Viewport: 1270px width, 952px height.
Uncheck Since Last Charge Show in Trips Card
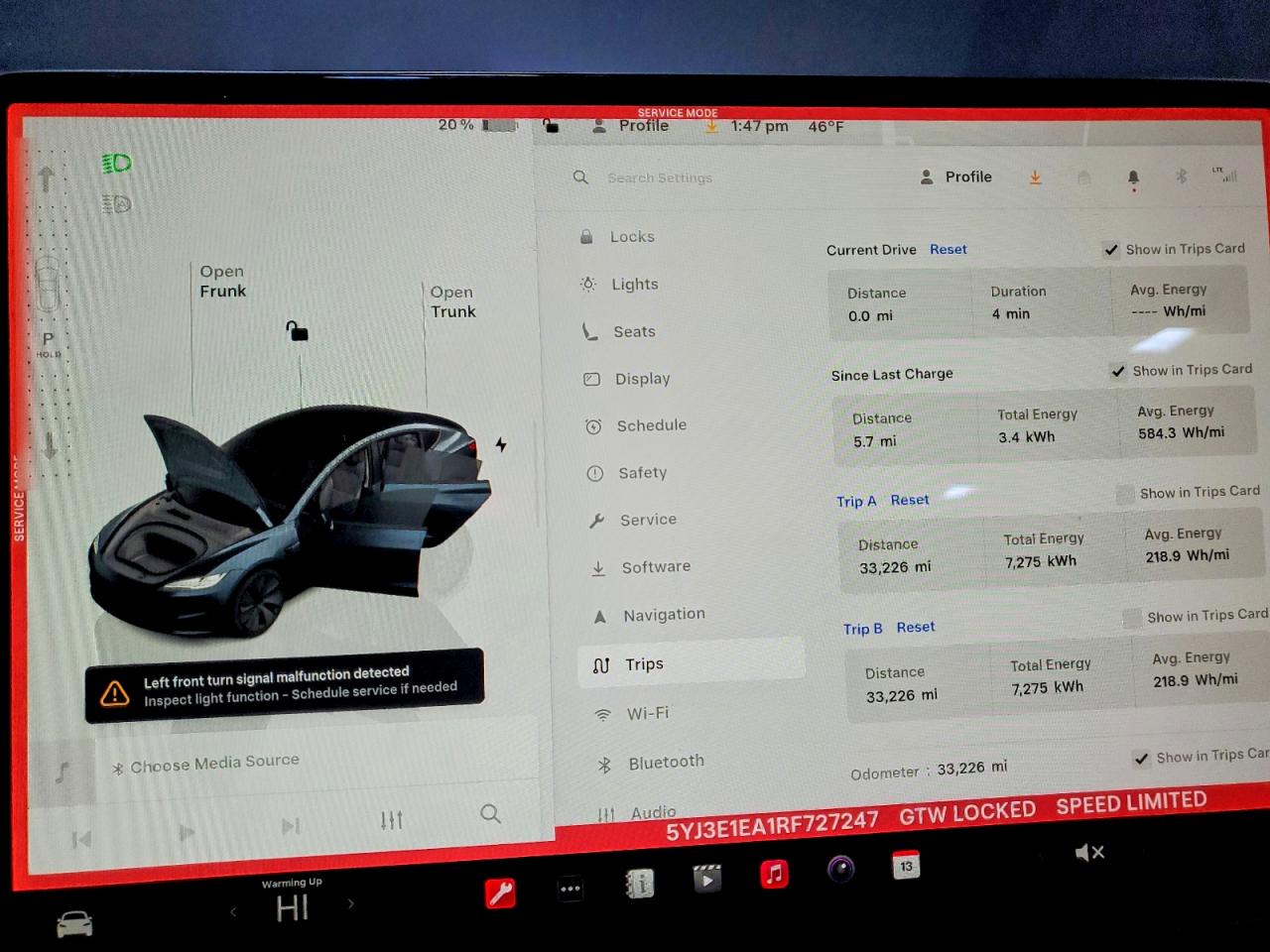[x=1118, y=371]
